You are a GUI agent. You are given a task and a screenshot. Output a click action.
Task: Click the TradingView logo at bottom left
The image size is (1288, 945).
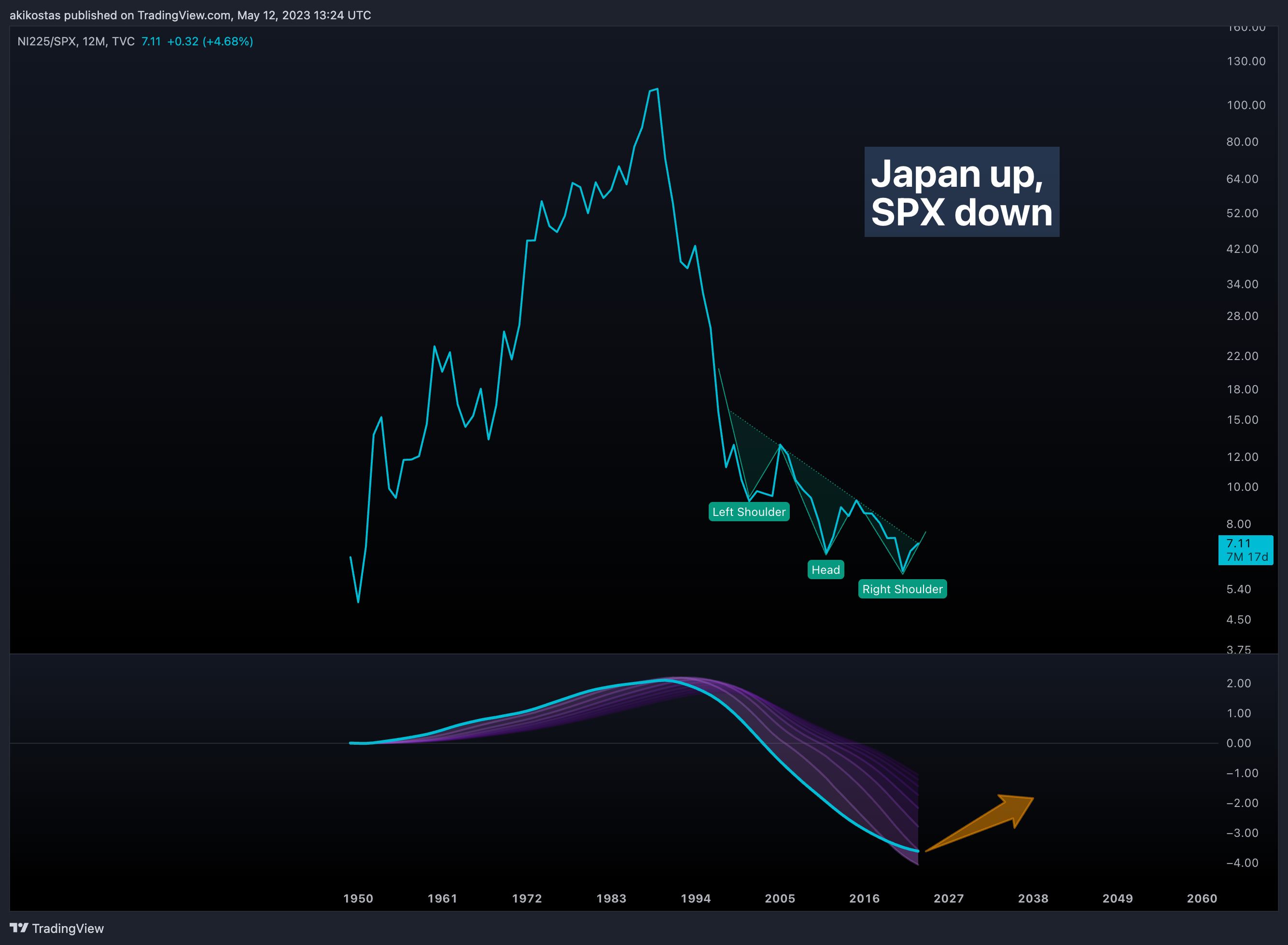tap(56, 928)
